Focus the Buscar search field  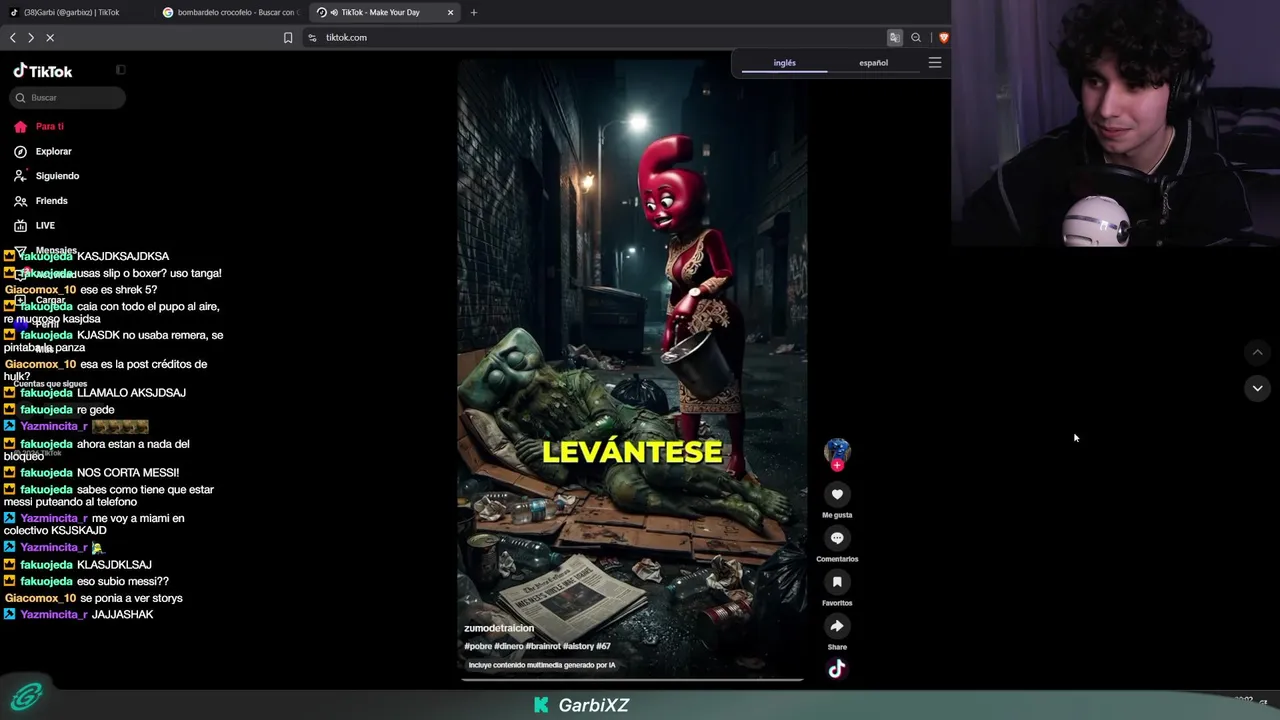68,98
